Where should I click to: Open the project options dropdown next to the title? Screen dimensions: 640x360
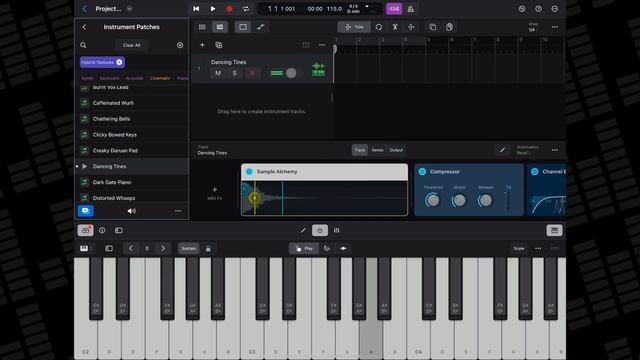pos(129,9)
